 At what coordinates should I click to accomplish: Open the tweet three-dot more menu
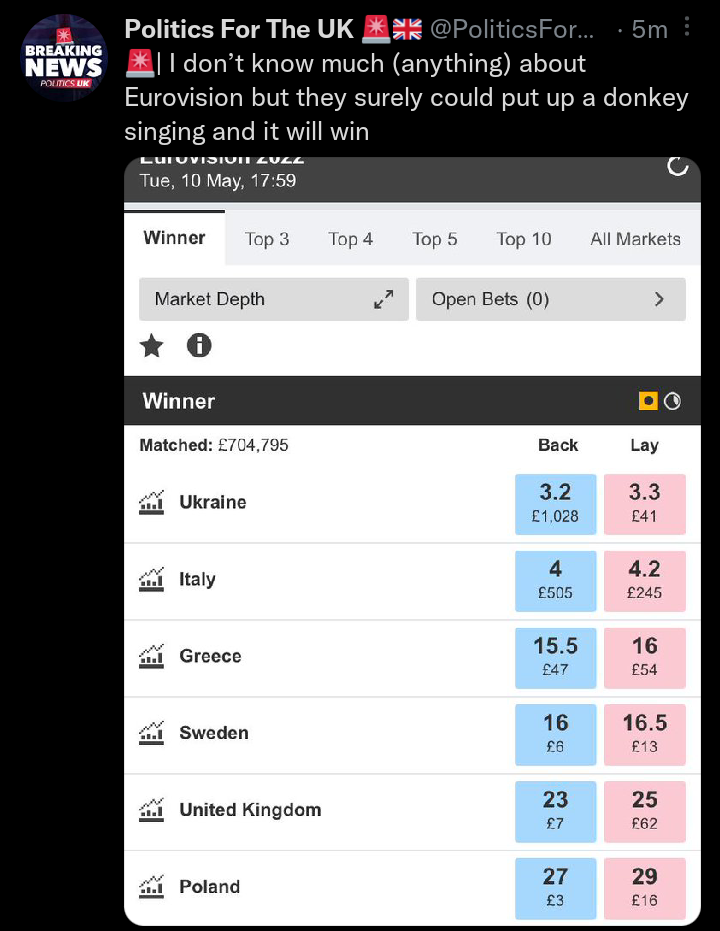click(x=686, y=29)
